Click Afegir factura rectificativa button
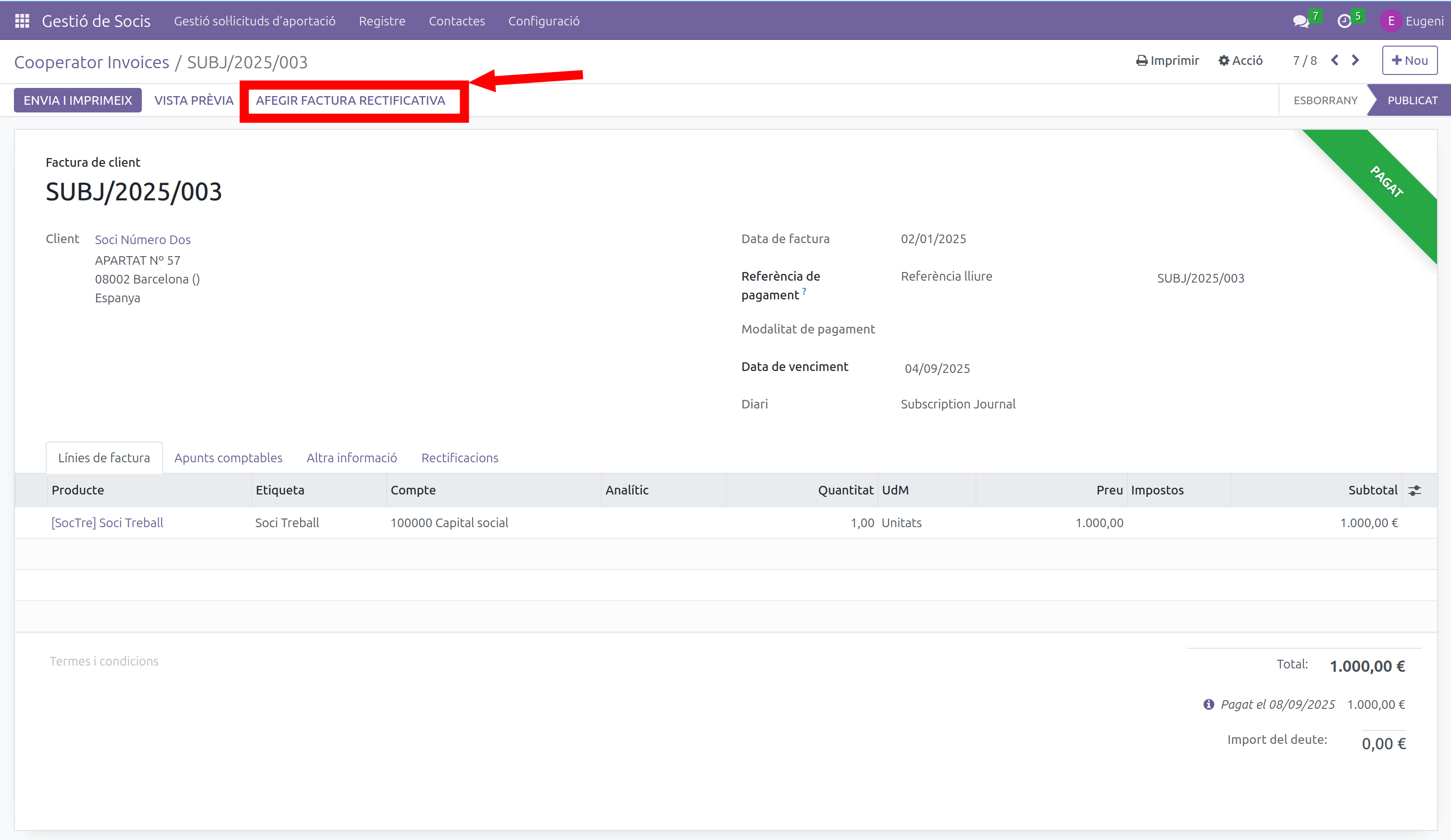1451x840 pixels. coord(350,101)
